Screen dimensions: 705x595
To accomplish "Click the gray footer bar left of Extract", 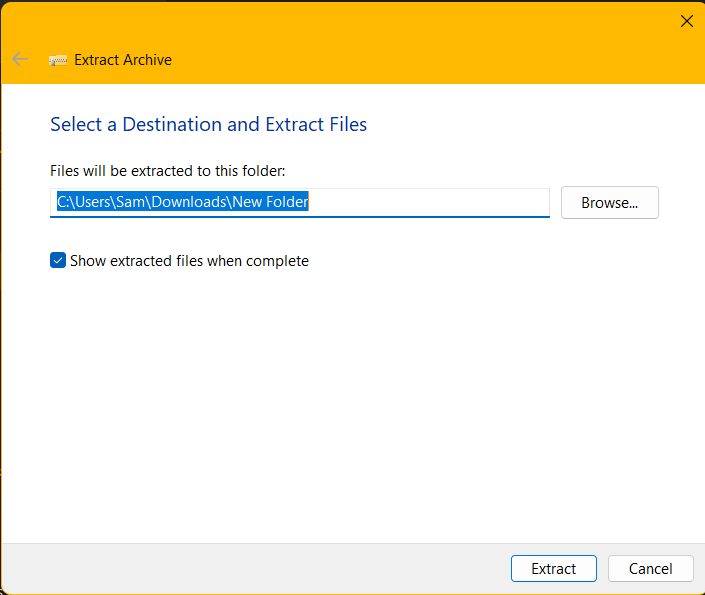I will point(250,568).
